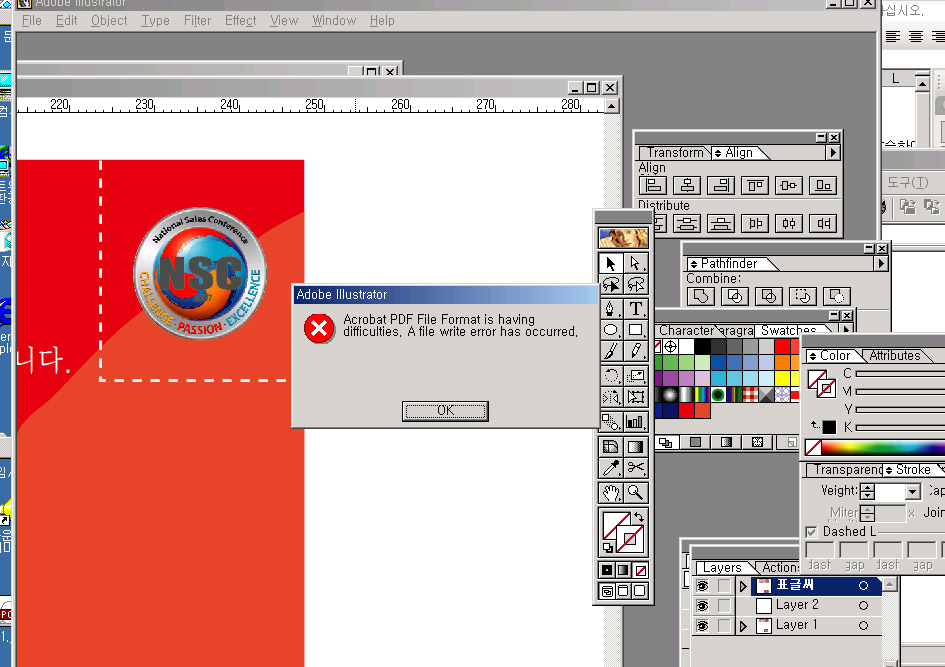Click the CMYK color spectrum bar
This screenshot has width=945, height=667.
(x=882, y=447)
